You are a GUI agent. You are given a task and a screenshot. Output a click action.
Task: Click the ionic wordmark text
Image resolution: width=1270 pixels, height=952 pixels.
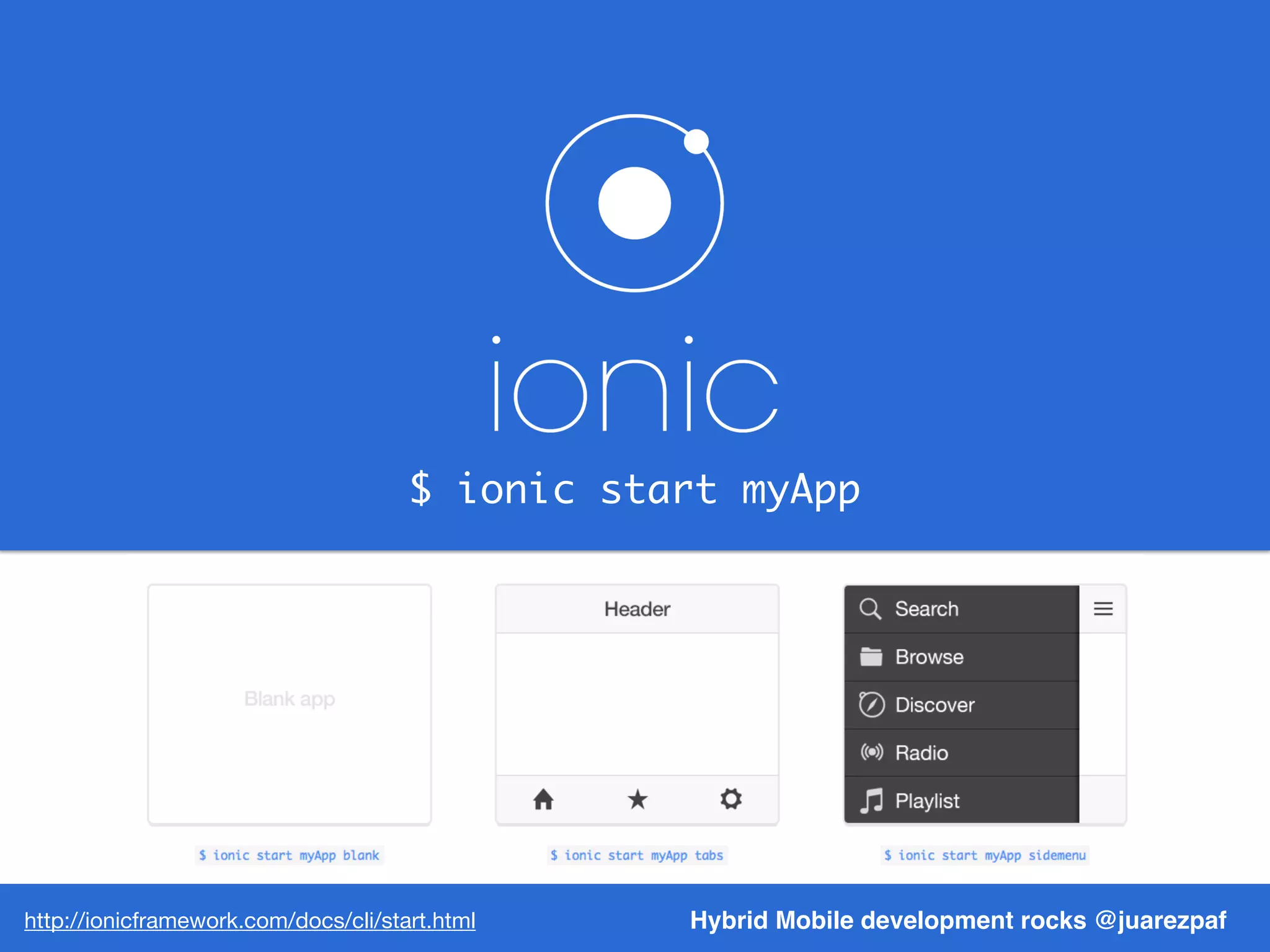pyautogui.click(x=635, y=383)
